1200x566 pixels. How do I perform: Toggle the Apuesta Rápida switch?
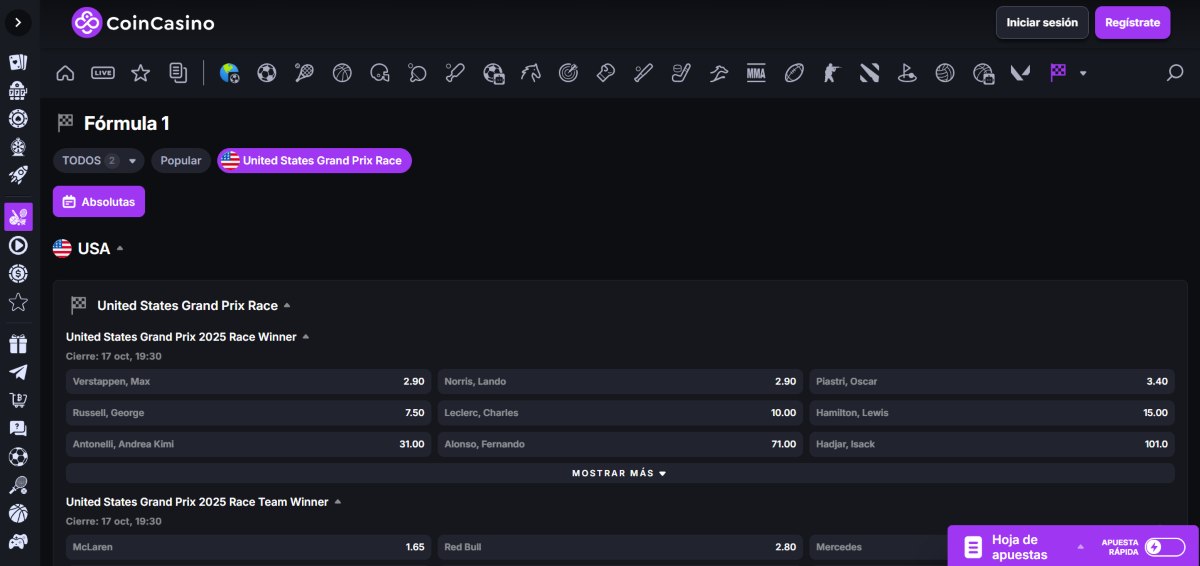(x=1164, y=547)
